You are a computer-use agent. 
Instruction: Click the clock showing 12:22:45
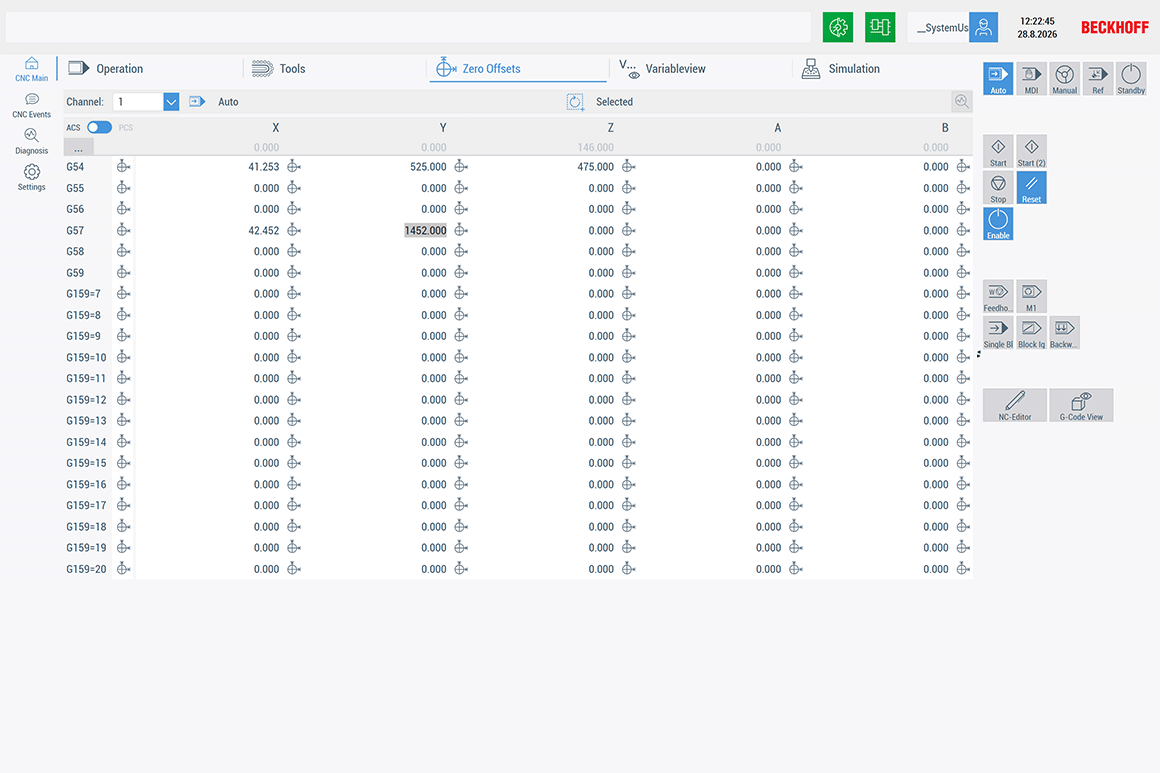(x=1036, y=21)
